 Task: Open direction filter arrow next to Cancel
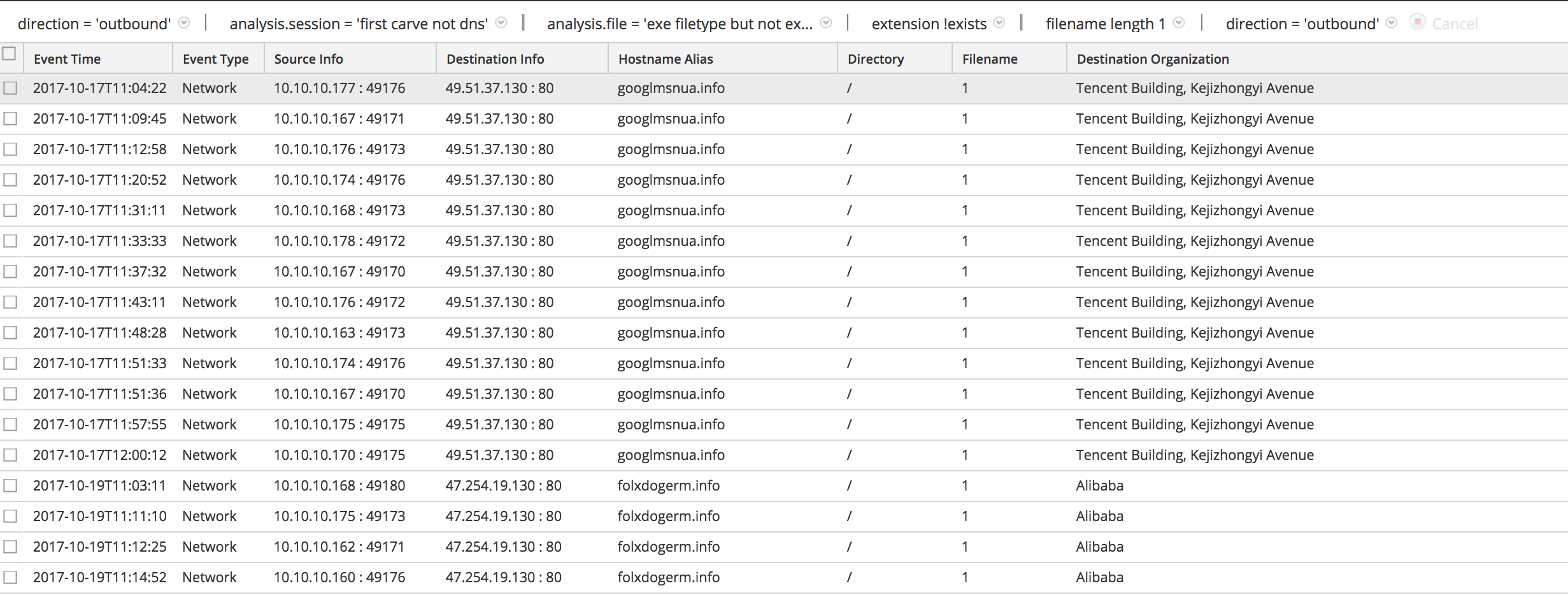(1392, 23)
